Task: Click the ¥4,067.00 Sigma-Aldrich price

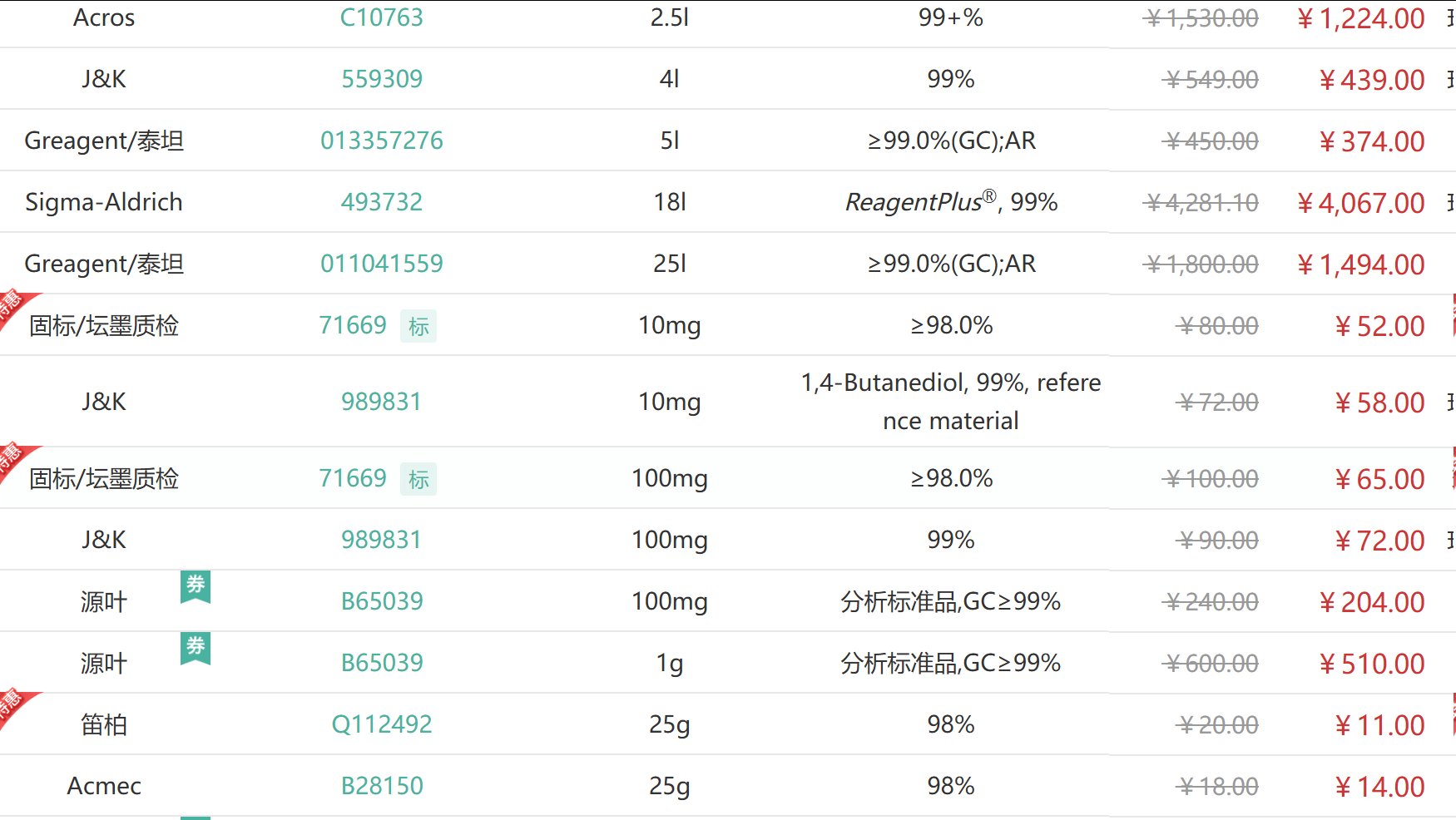Action: coord(1361,203)
